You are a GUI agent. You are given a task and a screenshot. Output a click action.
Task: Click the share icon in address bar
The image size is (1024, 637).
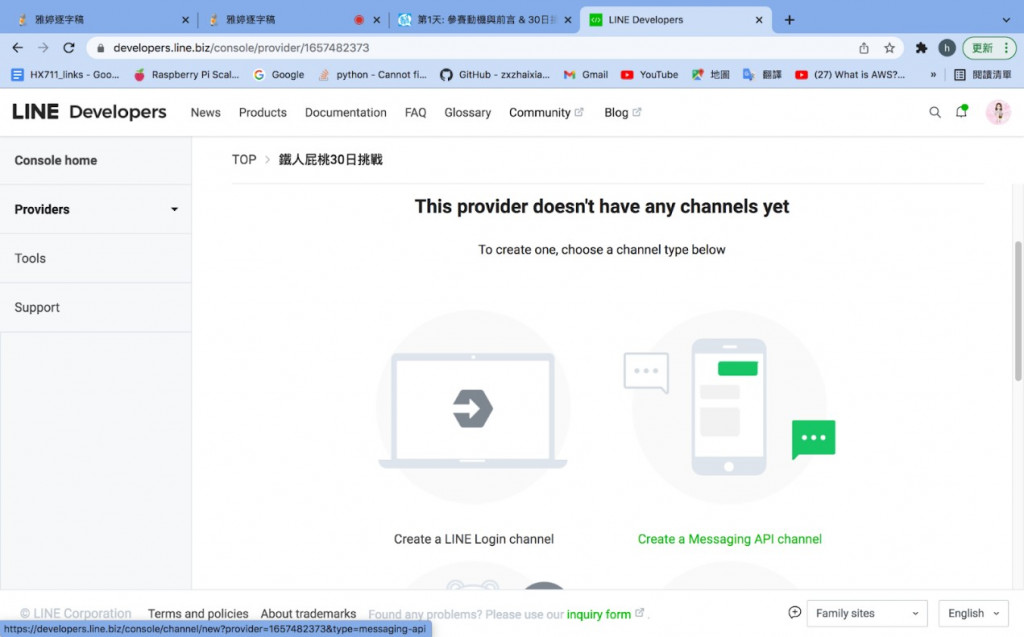863,48
